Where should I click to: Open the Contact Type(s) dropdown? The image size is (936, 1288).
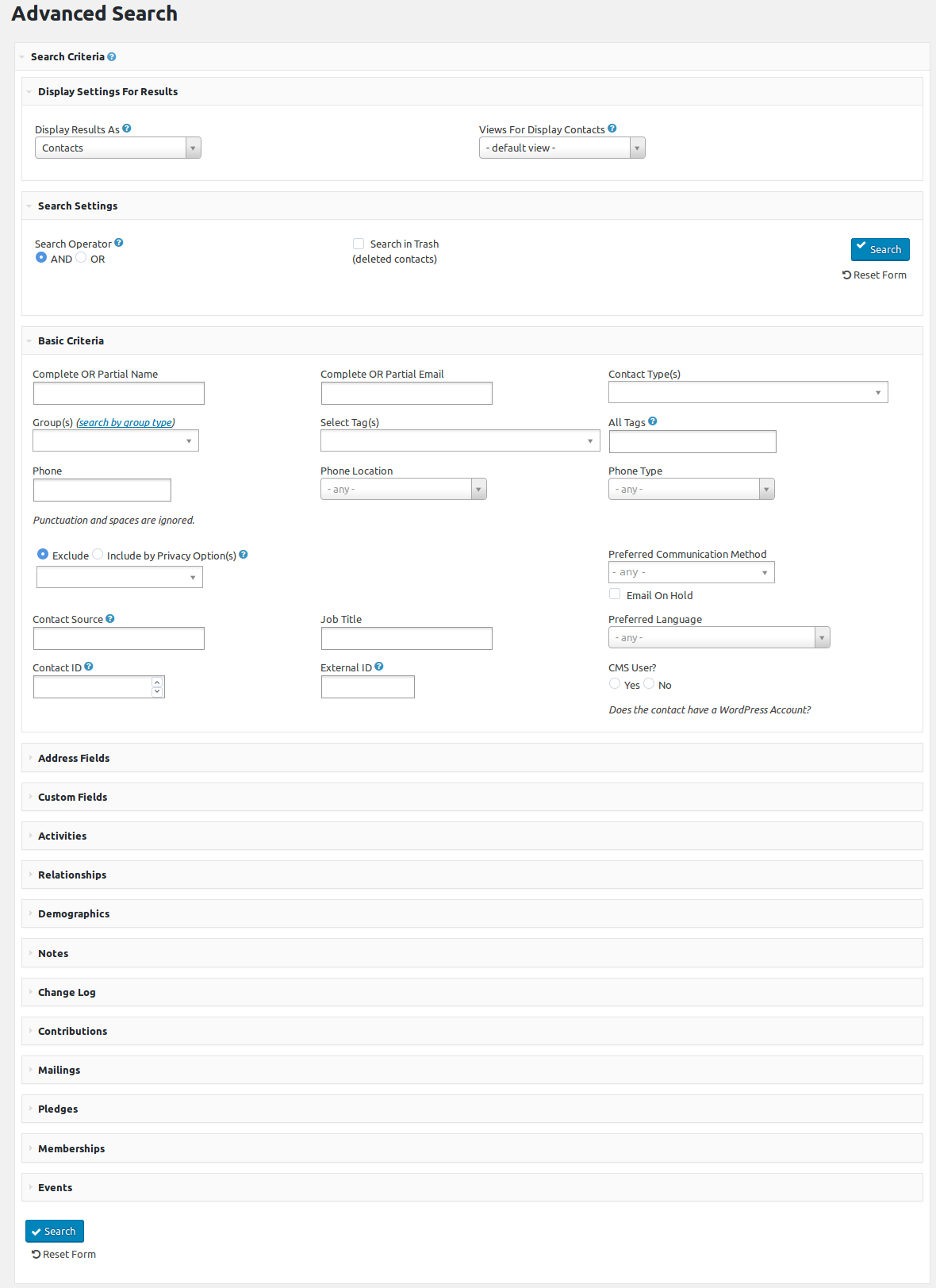click(748, 392)
